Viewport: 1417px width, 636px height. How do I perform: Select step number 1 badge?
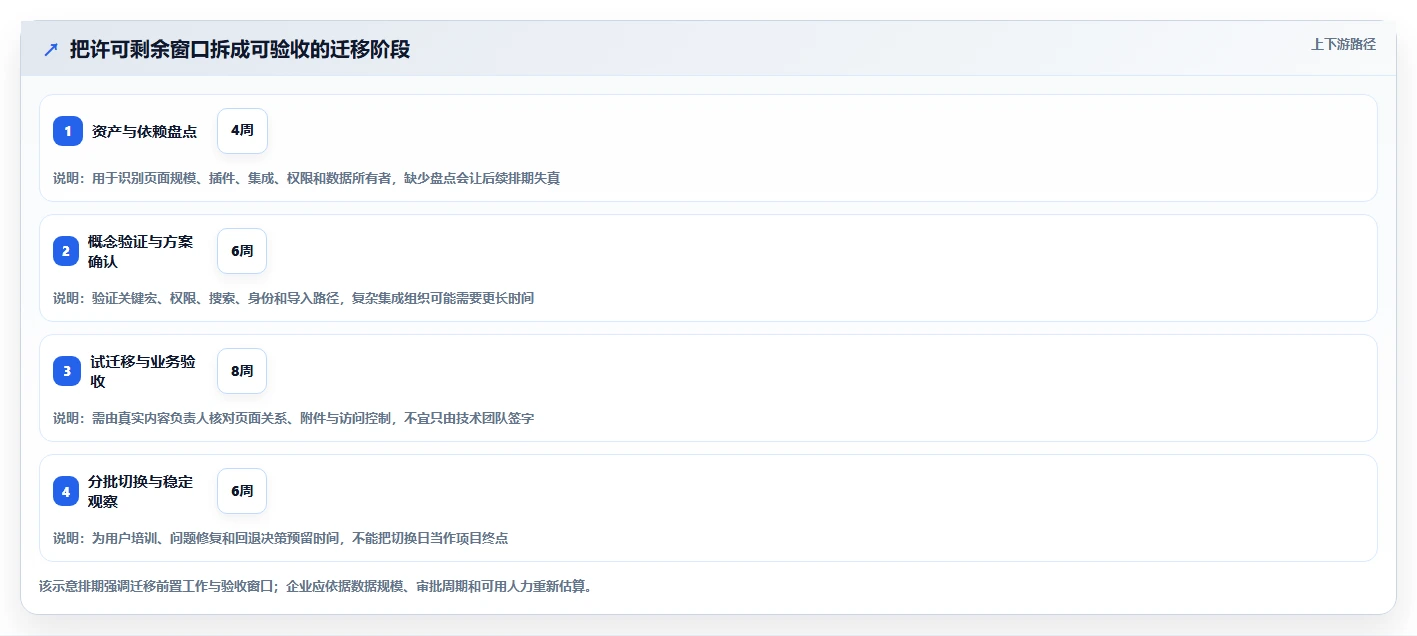[x=68, y=131]
